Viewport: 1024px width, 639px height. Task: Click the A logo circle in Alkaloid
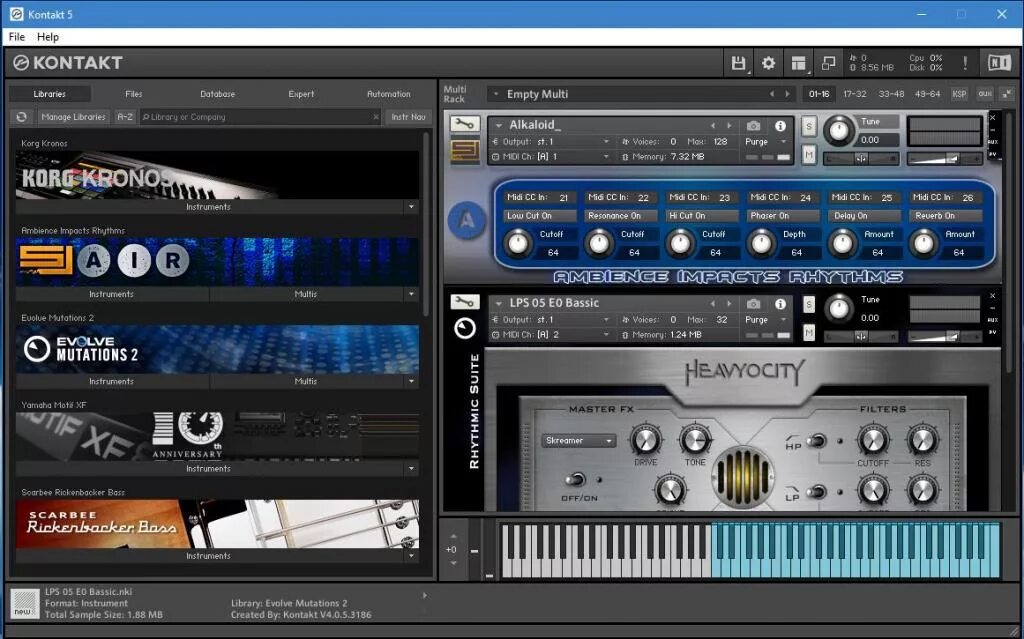(467, 220)
